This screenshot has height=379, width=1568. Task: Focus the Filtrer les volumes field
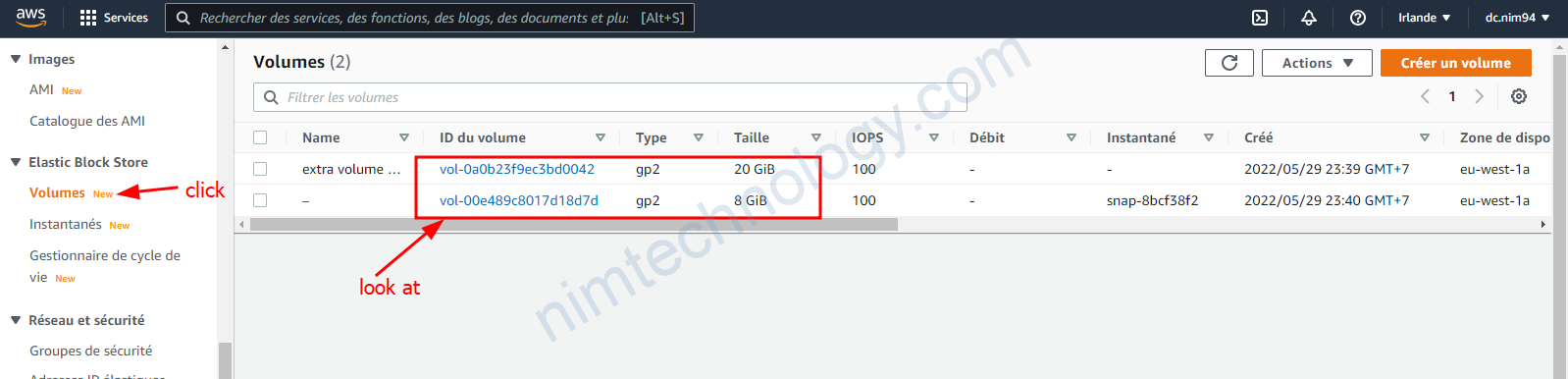coord(610,97)
